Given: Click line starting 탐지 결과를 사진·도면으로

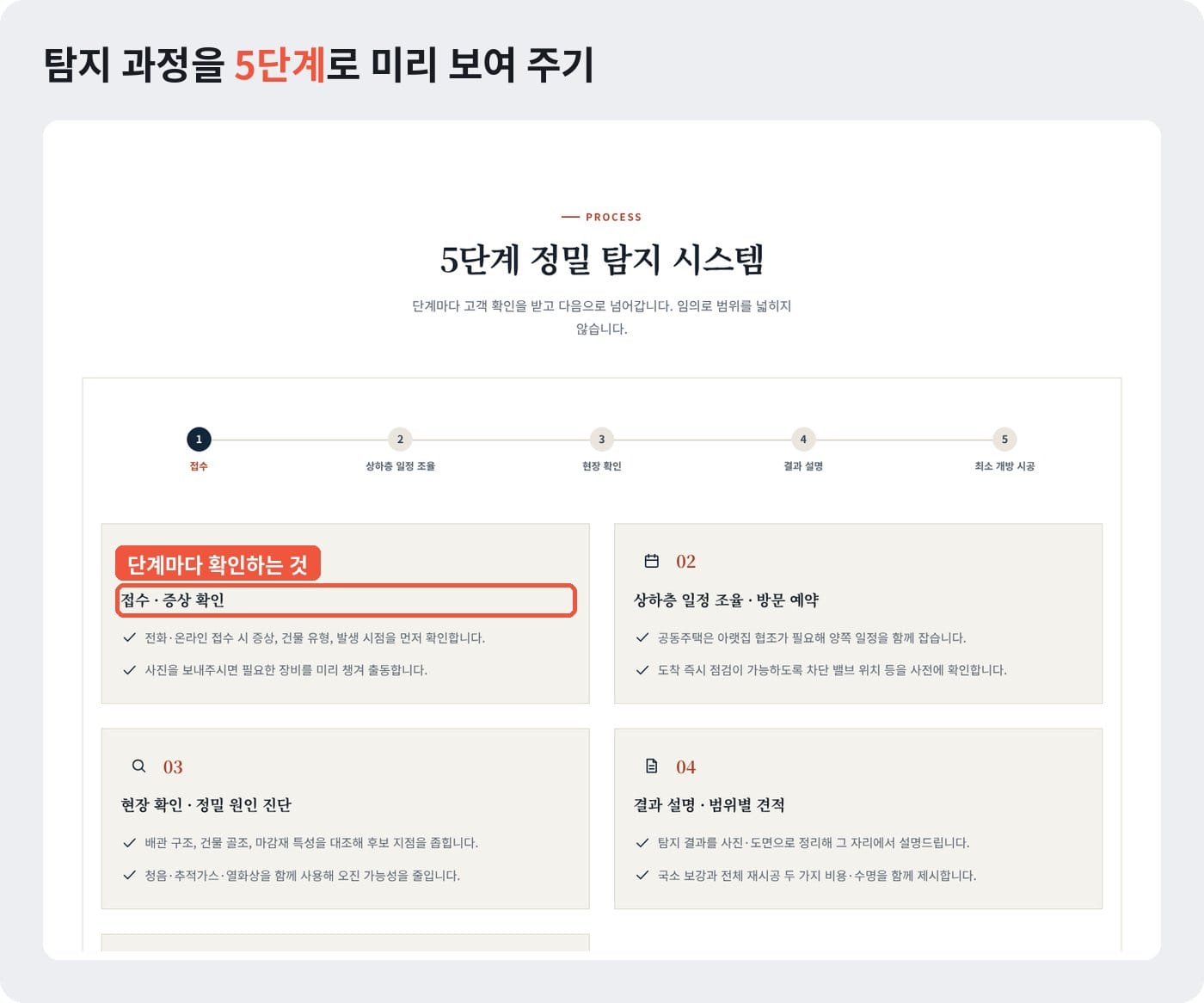Looking at the screenshot, I should (814, 843).
